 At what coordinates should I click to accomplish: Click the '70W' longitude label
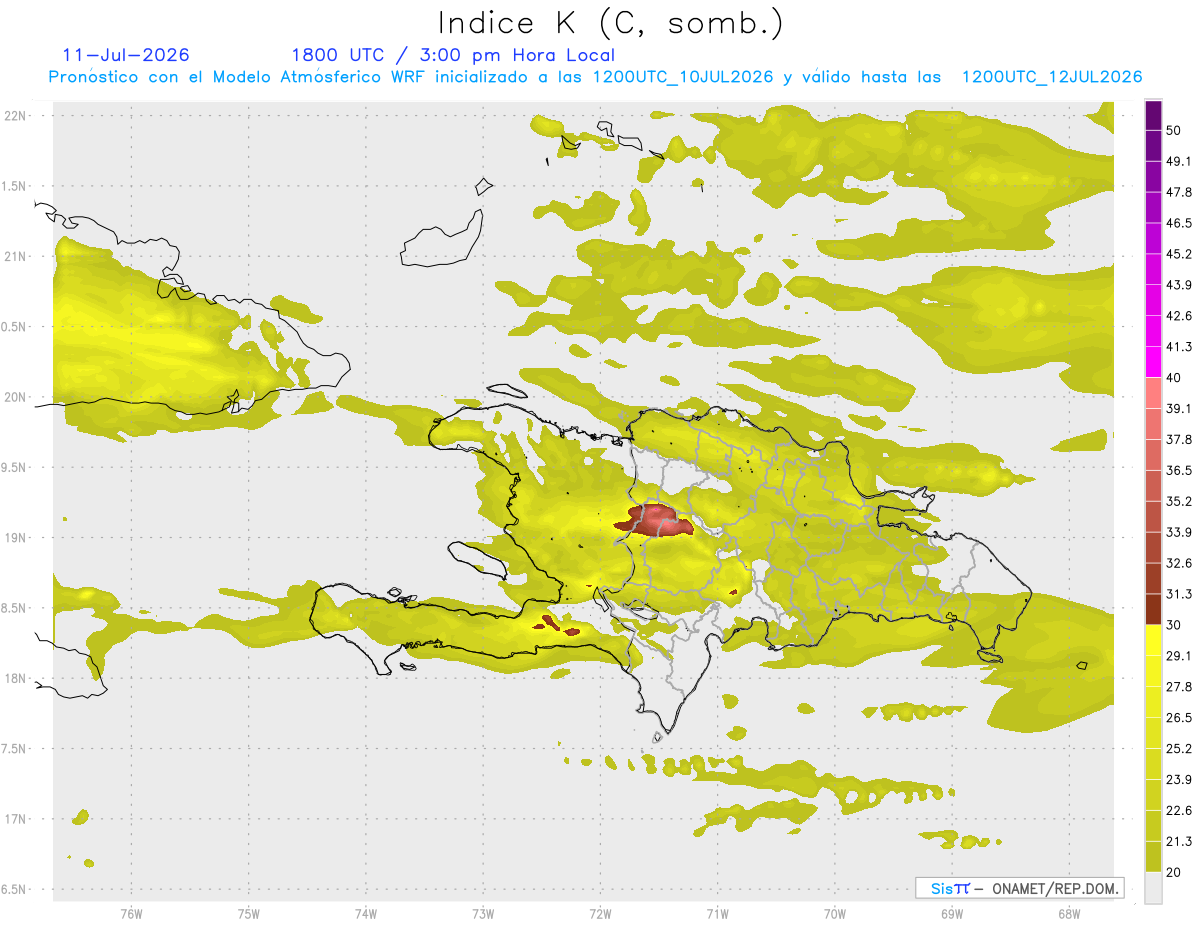coord(835,913)
